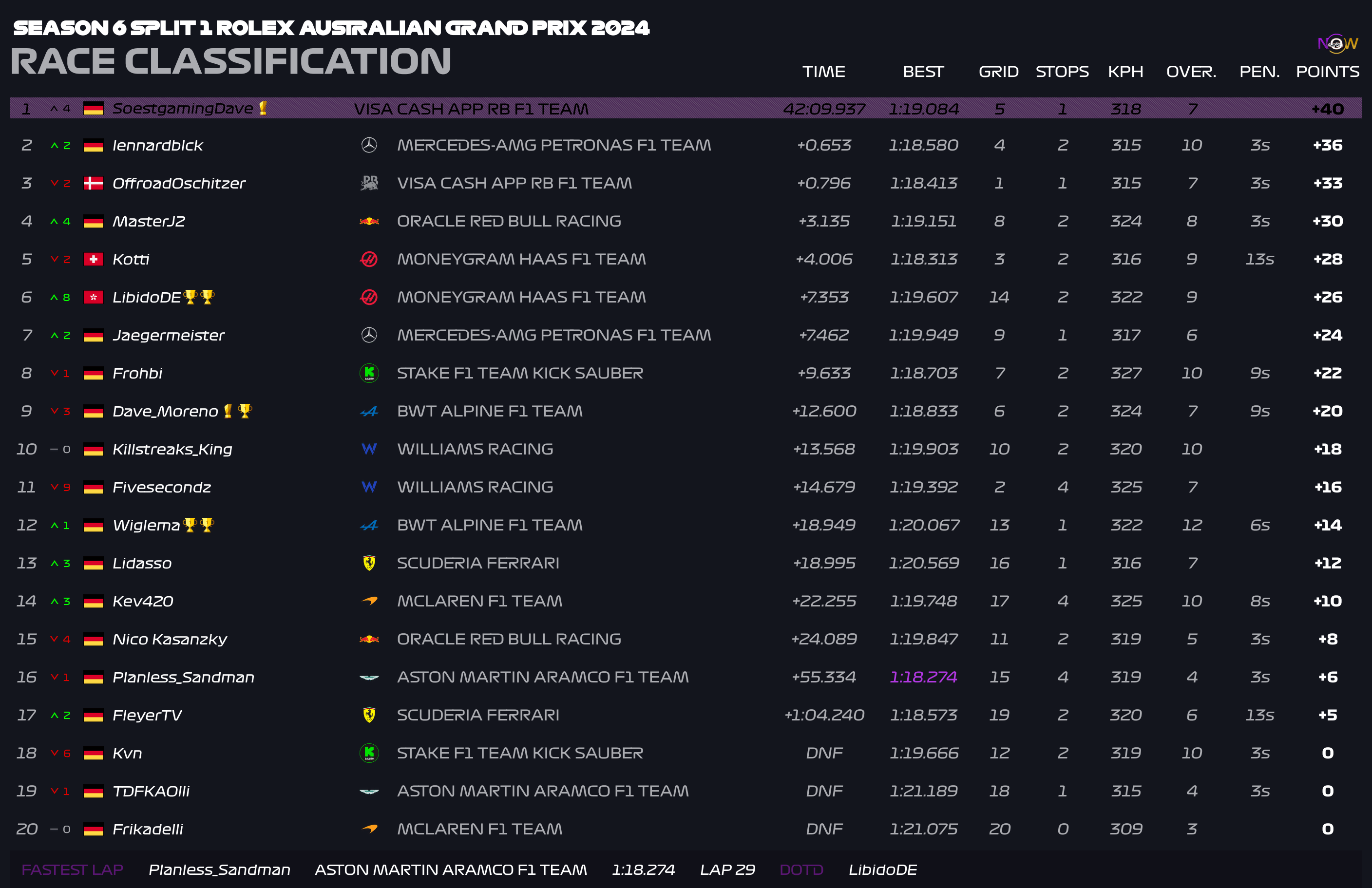Click the RB team logo beside OffroadOschitzer
Image resolution: width=1372 pixels, height=888 pixels.
369,183
